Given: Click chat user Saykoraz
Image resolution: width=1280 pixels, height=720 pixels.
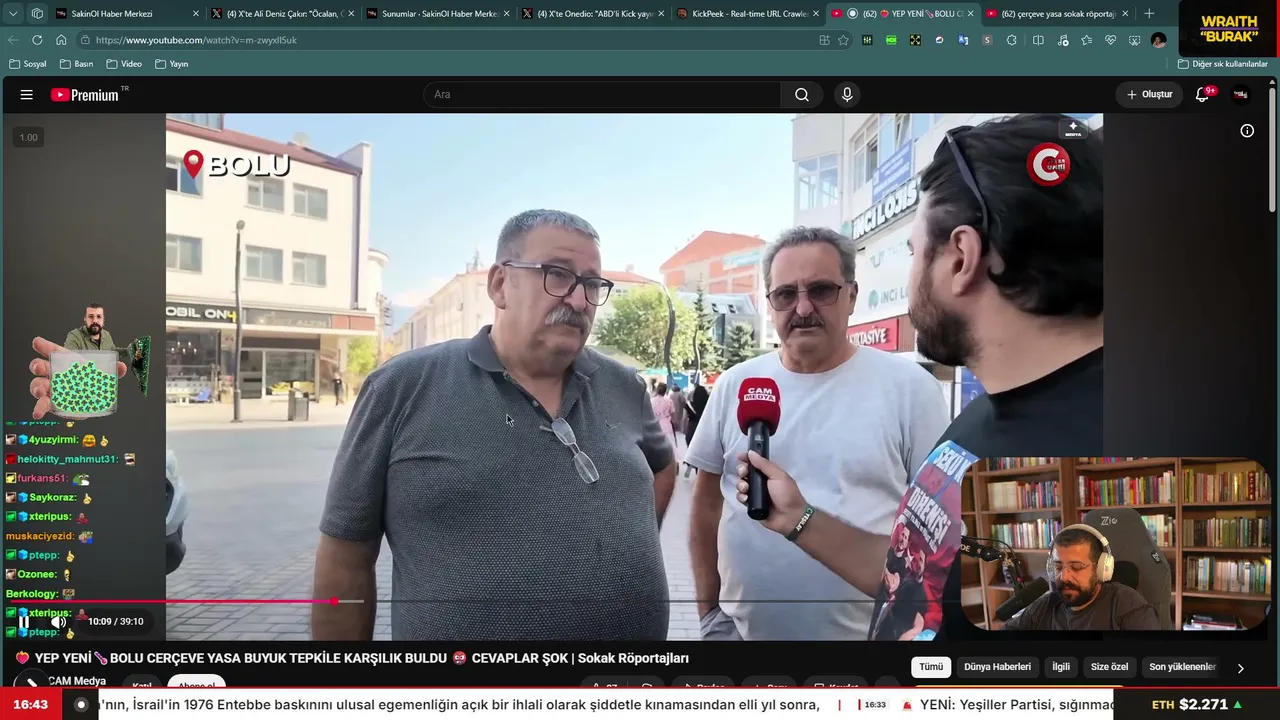Looking at the screenshot, I should [x=53, y=498].
